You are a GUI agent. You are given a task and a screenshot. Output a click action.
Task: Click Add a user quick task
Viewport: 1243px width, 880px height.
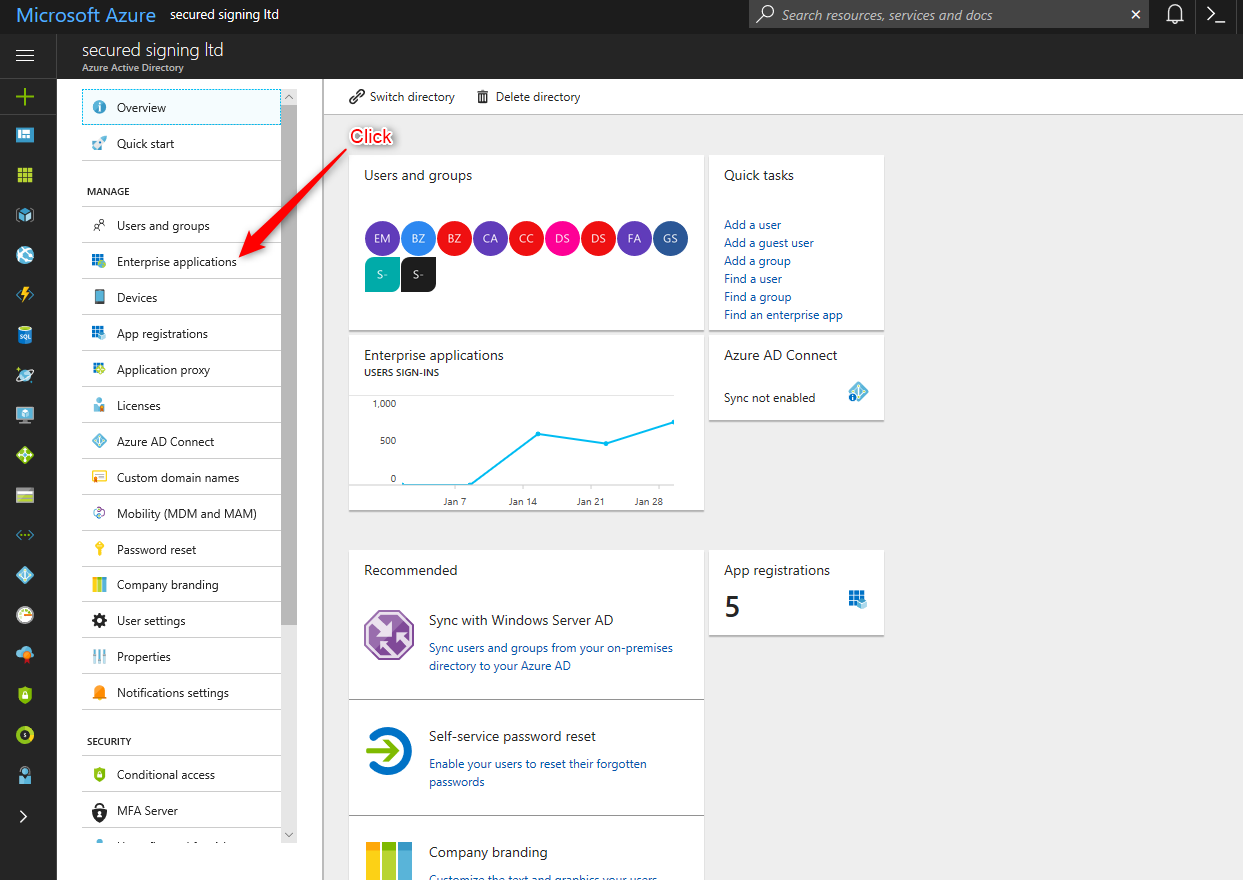click(x=753, y=225)
